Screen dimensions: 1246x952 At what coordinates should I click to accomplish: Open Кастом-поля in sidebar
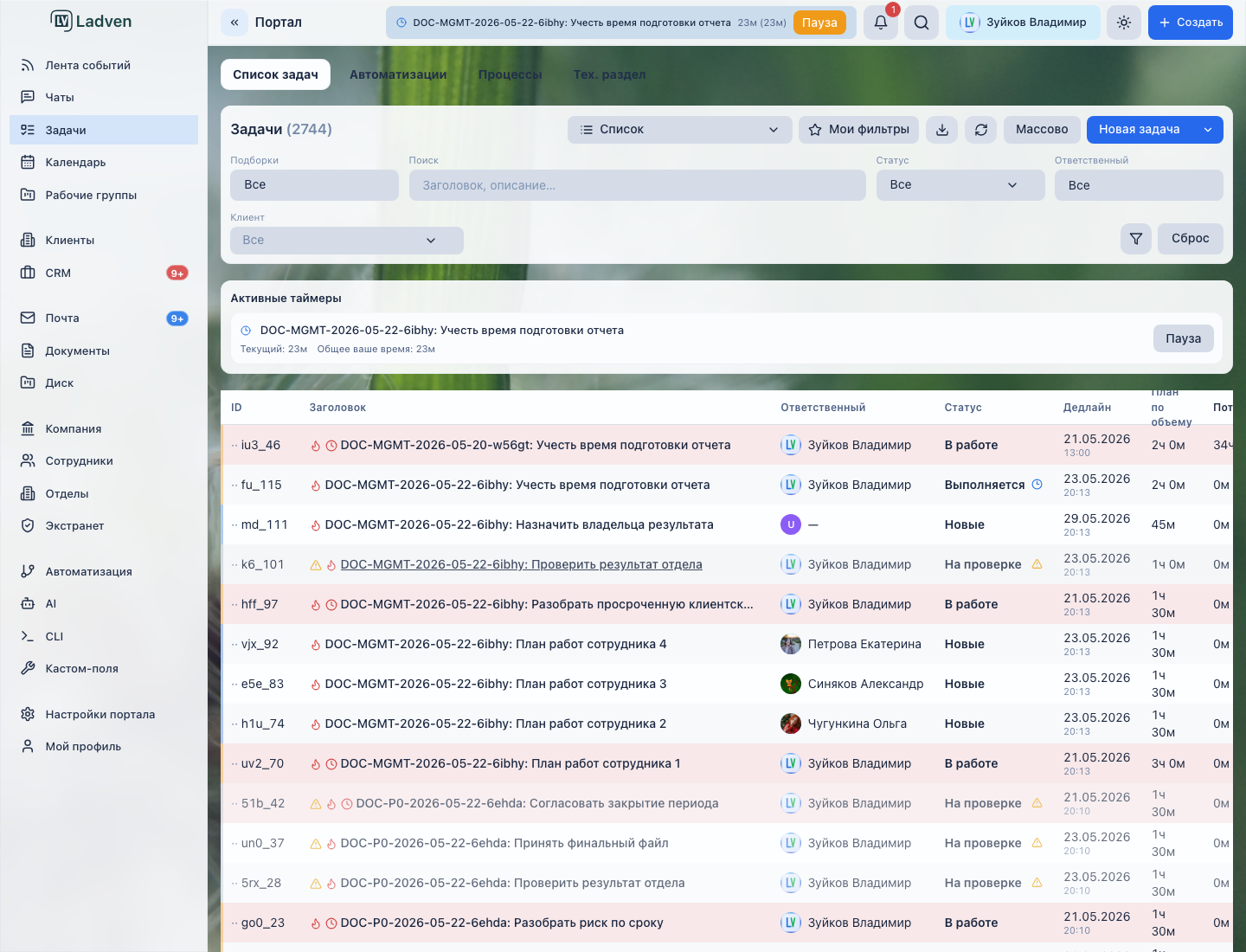click(x=104, y=668)
